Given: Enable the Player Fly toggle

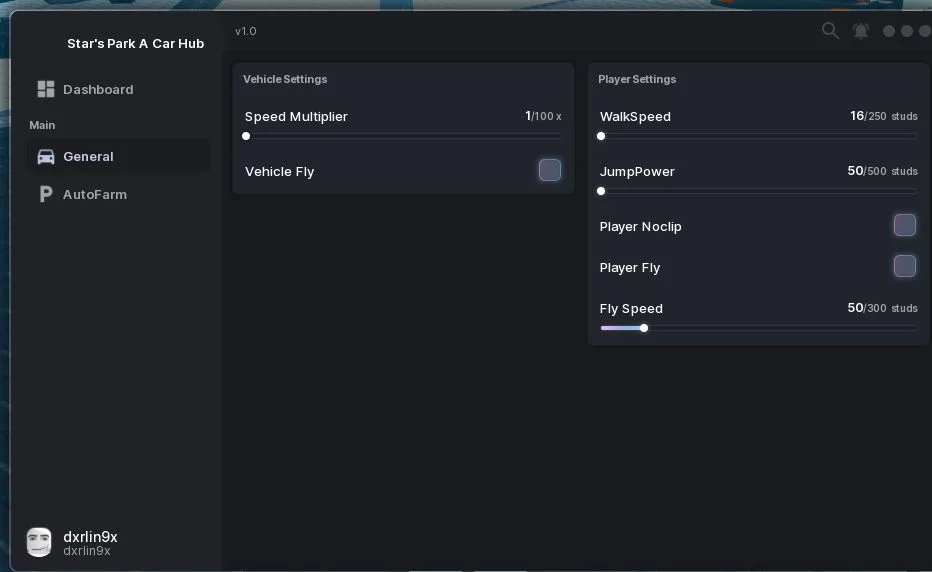Looking at the screenshot, I should click(905, 266).
